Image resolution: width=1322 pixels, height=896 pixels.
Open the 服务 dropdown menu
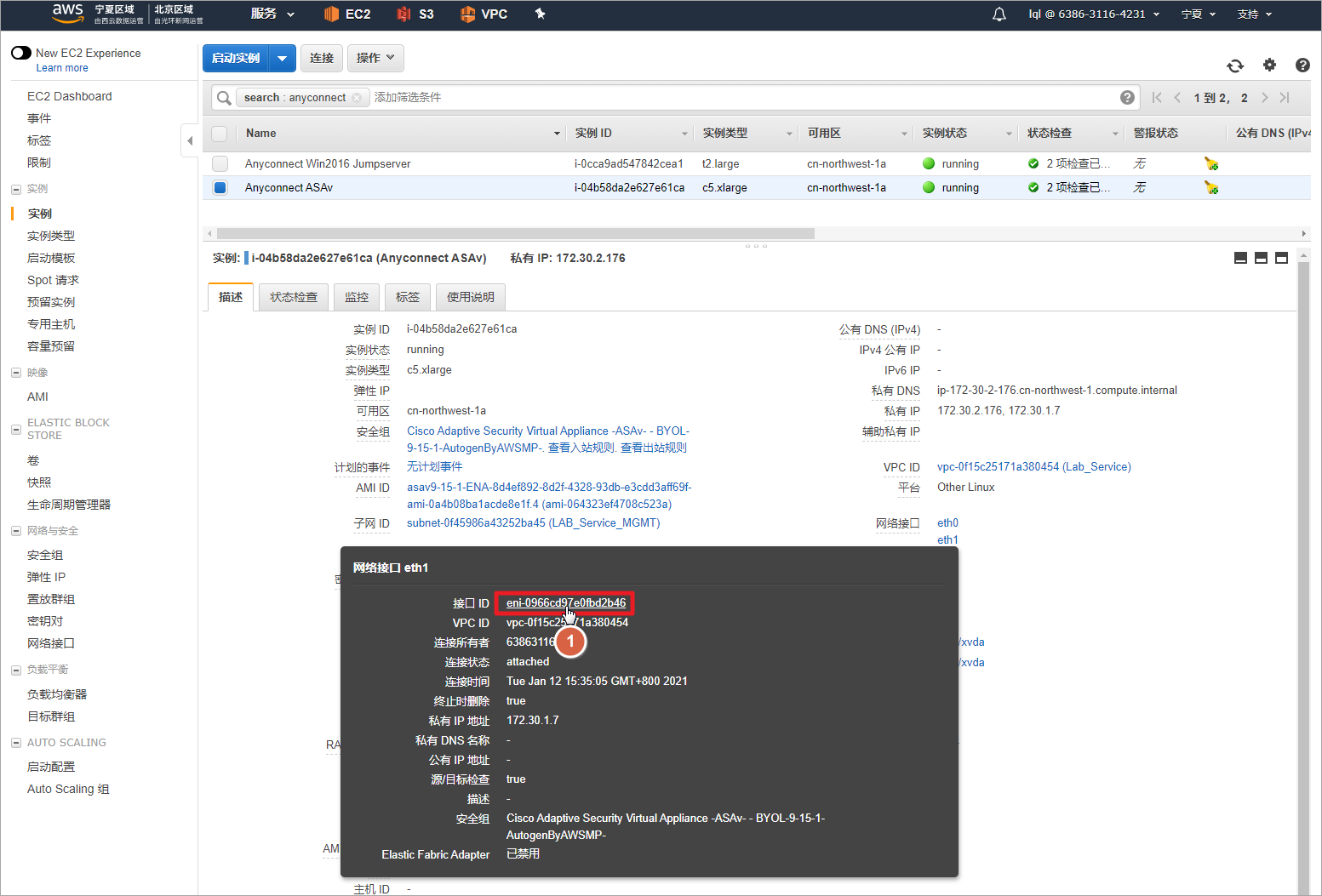272,14
